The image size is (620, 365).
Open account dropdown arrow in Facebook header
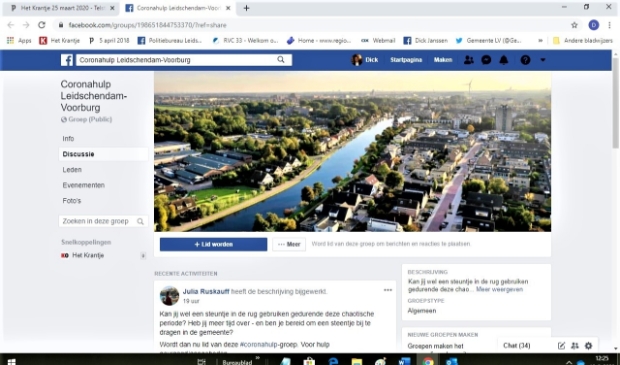click(543, 60)
